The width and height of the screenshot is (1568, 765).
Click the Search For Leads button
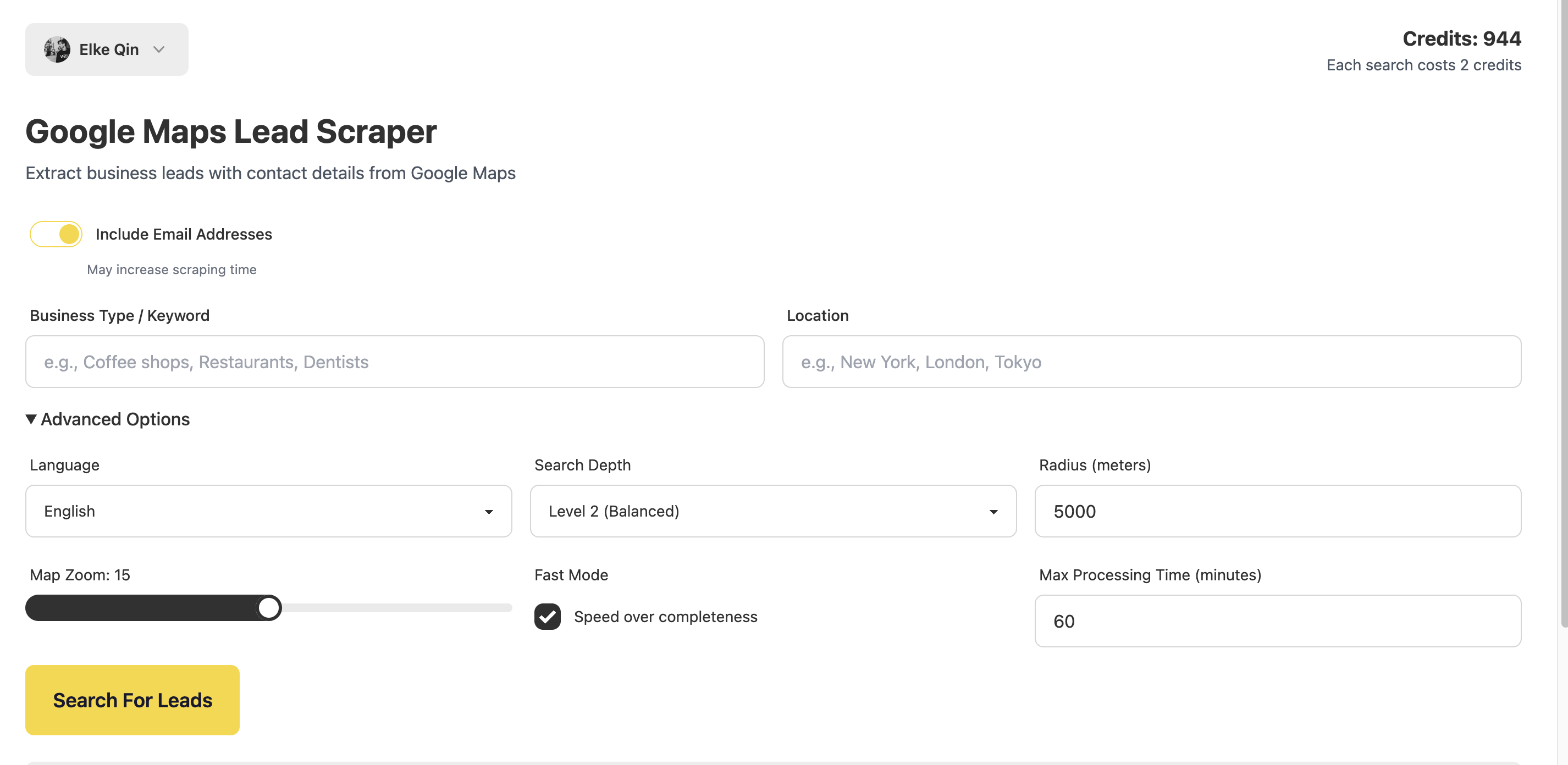click(132, 700)
